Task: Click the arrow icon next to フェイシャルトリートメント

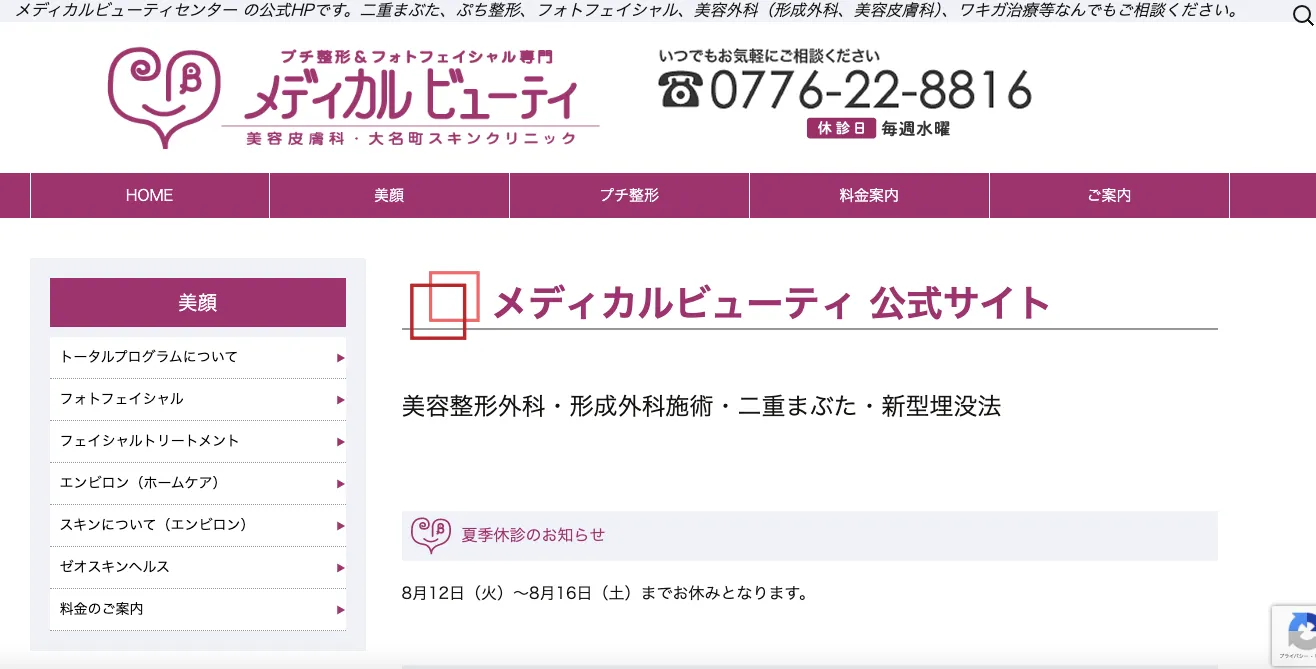Action: click(340, 440)
